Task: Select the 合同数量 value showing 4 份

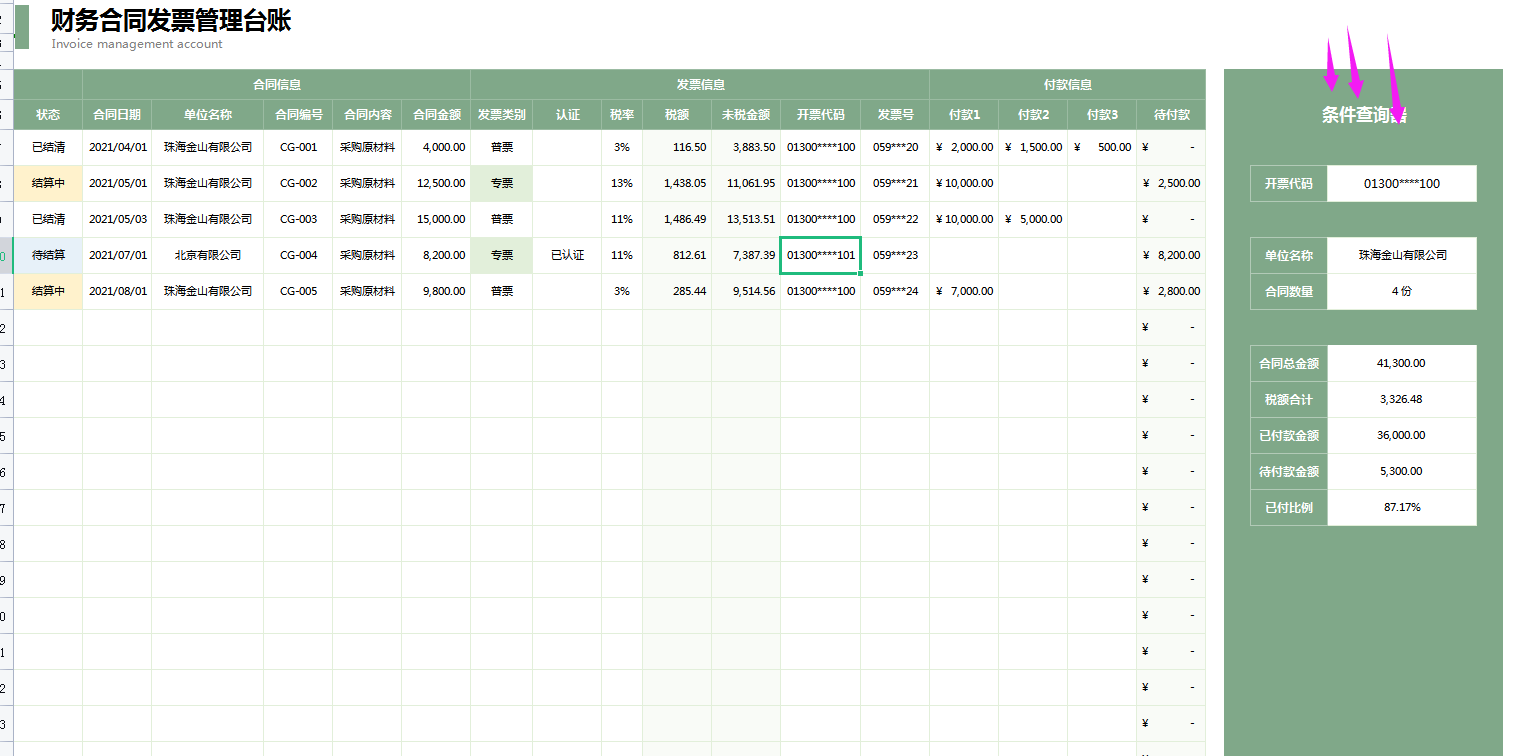Action: pos(1401,292)
